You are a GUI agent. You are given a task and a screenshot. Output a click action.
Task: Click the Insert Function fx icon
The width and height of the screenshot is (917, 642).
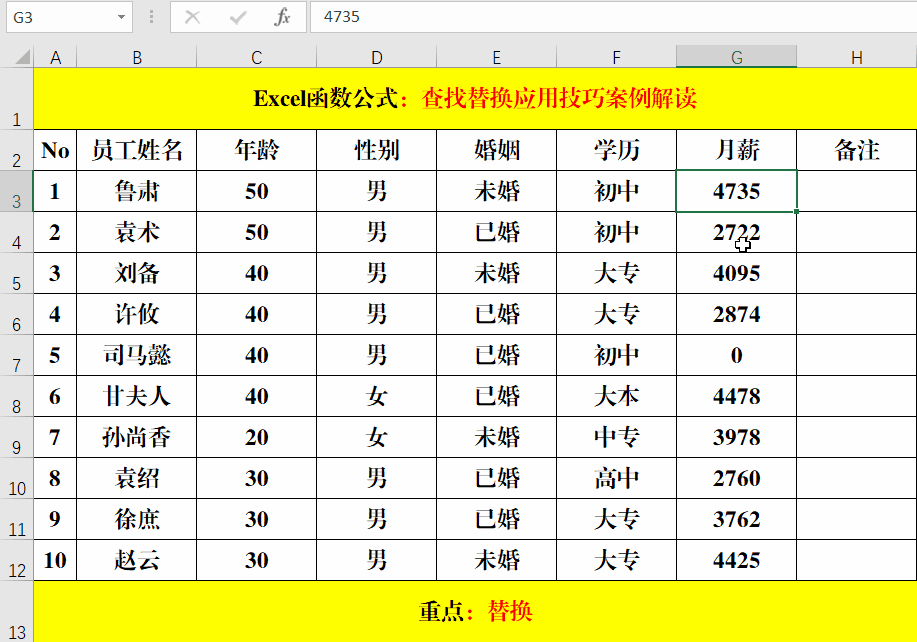point(282,17)
